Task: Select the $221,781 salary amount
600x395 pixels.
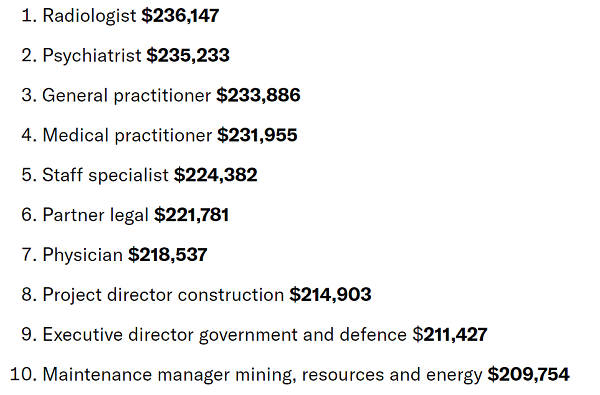Action: pos(191,215)
